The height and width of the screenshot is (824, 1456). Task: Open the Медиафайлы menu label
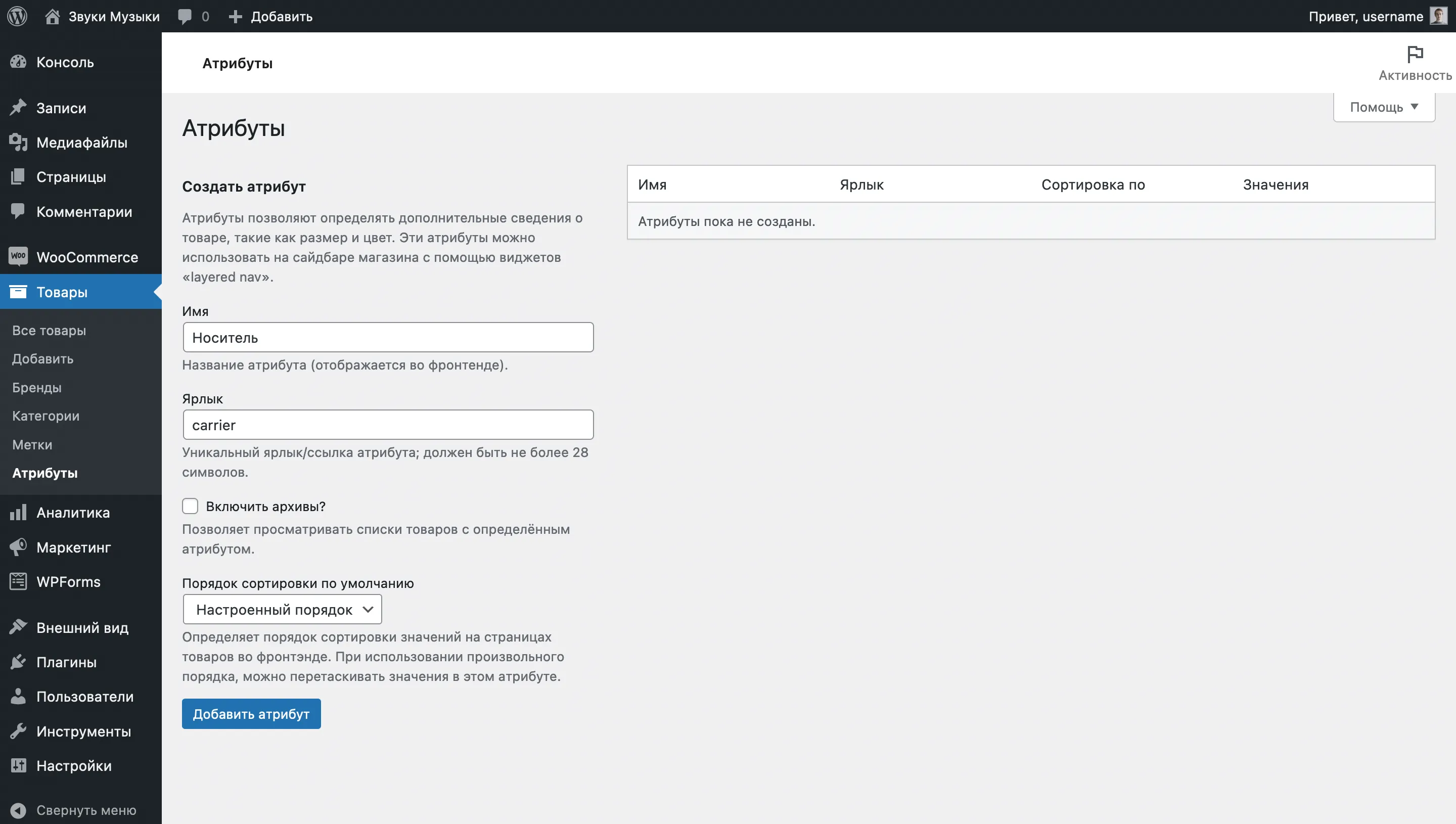(x=82, y=142)
